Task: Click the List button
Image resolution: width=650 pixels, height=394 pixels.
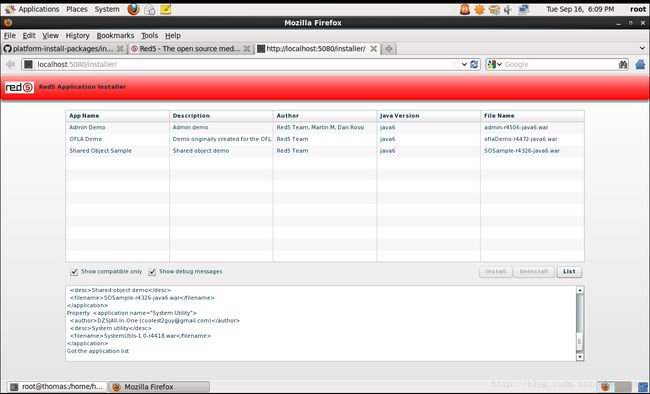Action: click(x=569, y=272)
